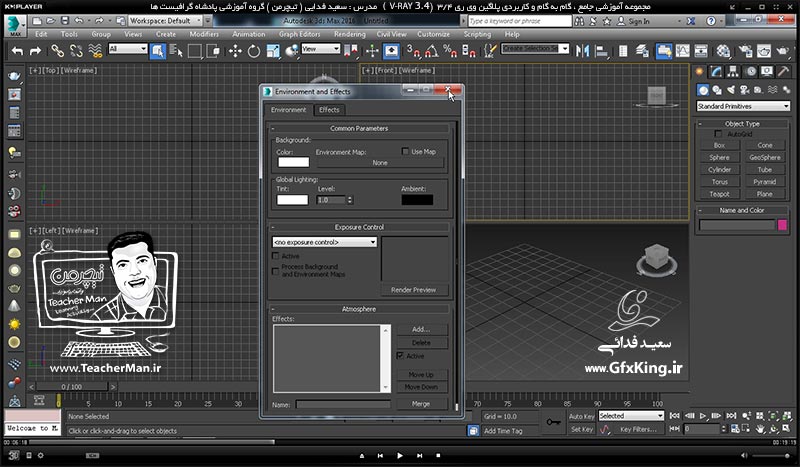Click the Lights category icon in Create panel
Viewport: 800px width, 467px height.
[731, 90]
